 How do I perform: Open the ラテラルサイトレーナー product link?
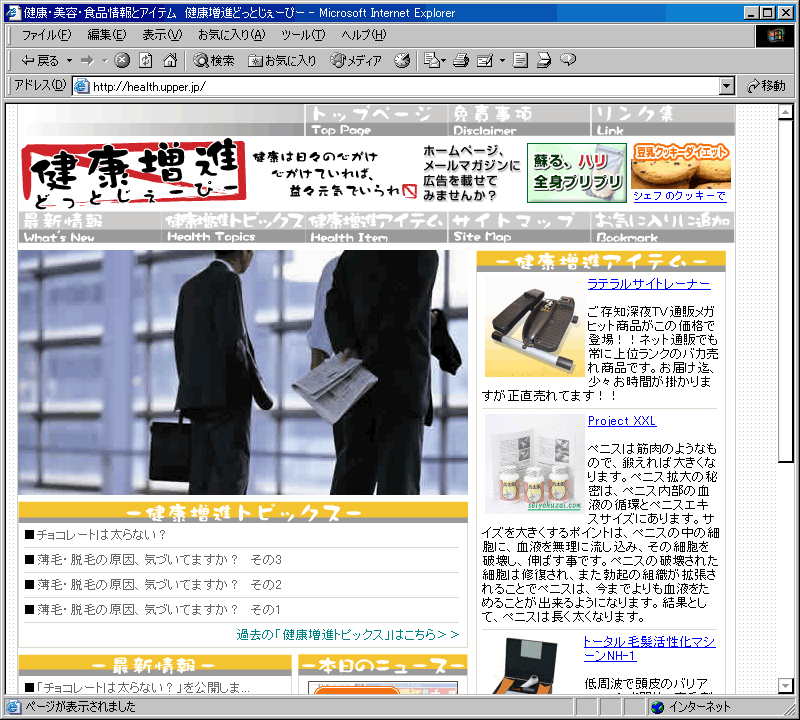pyautogui.click(x=648, y=284)
